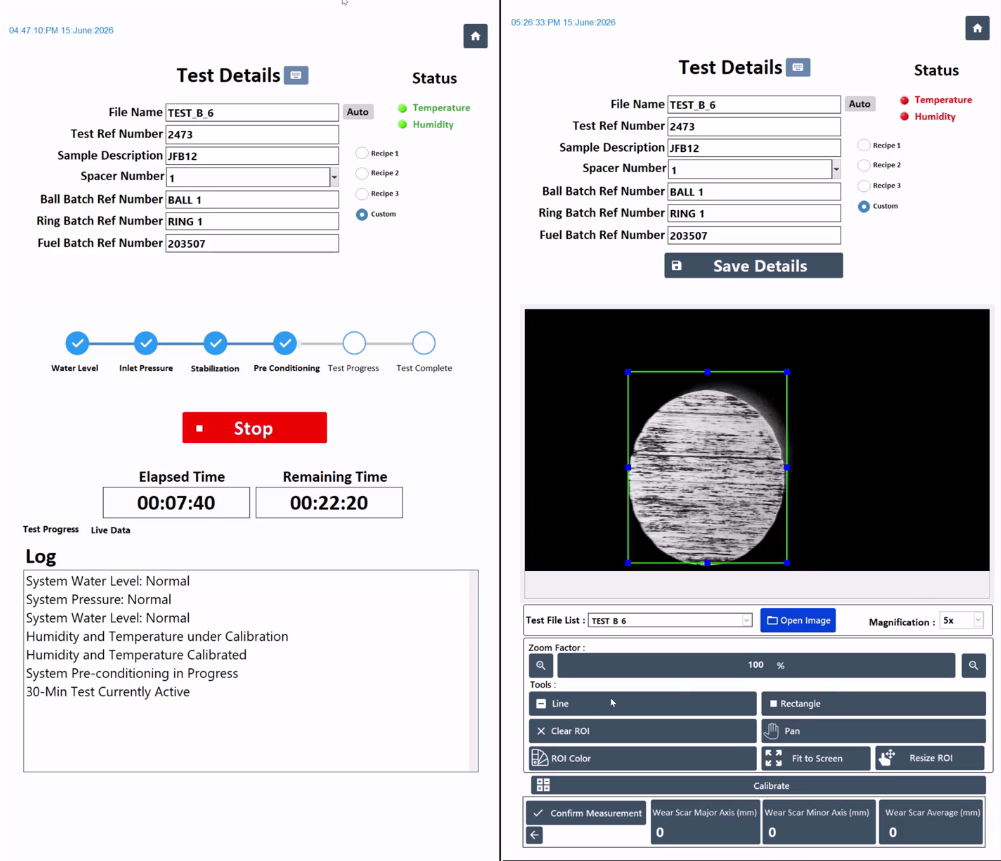Click the Log panel scrollbar
This screenshot has width=1001, height=861.
tap(473, 671)
